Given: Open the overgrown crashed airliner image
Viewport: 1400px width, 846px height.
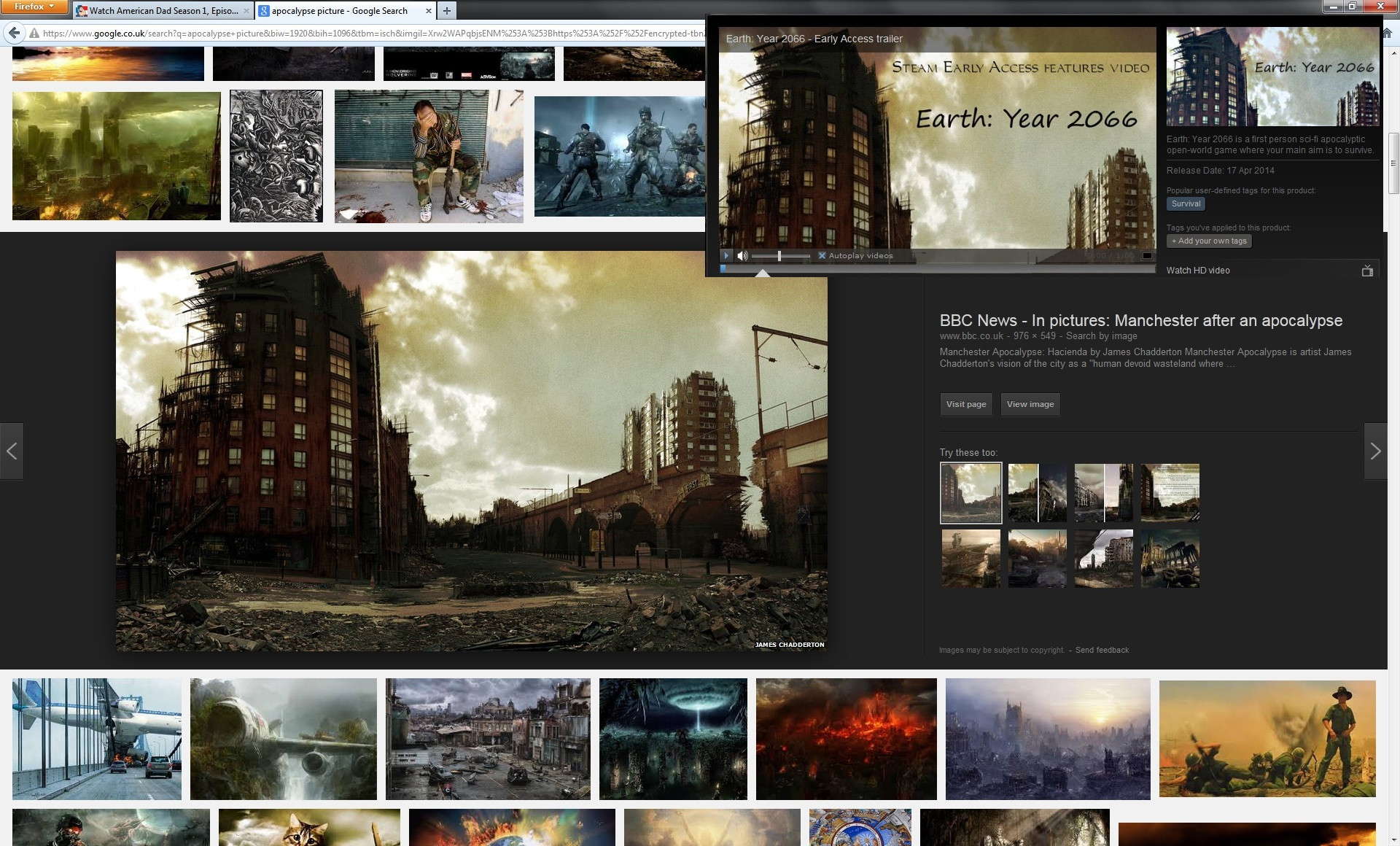Looking at the screenshot, I should (284, 739).
